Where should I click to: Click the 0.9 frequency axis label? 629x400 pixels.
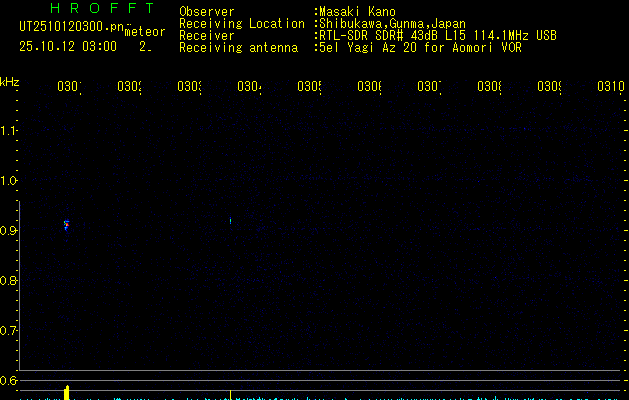point(8,231)
